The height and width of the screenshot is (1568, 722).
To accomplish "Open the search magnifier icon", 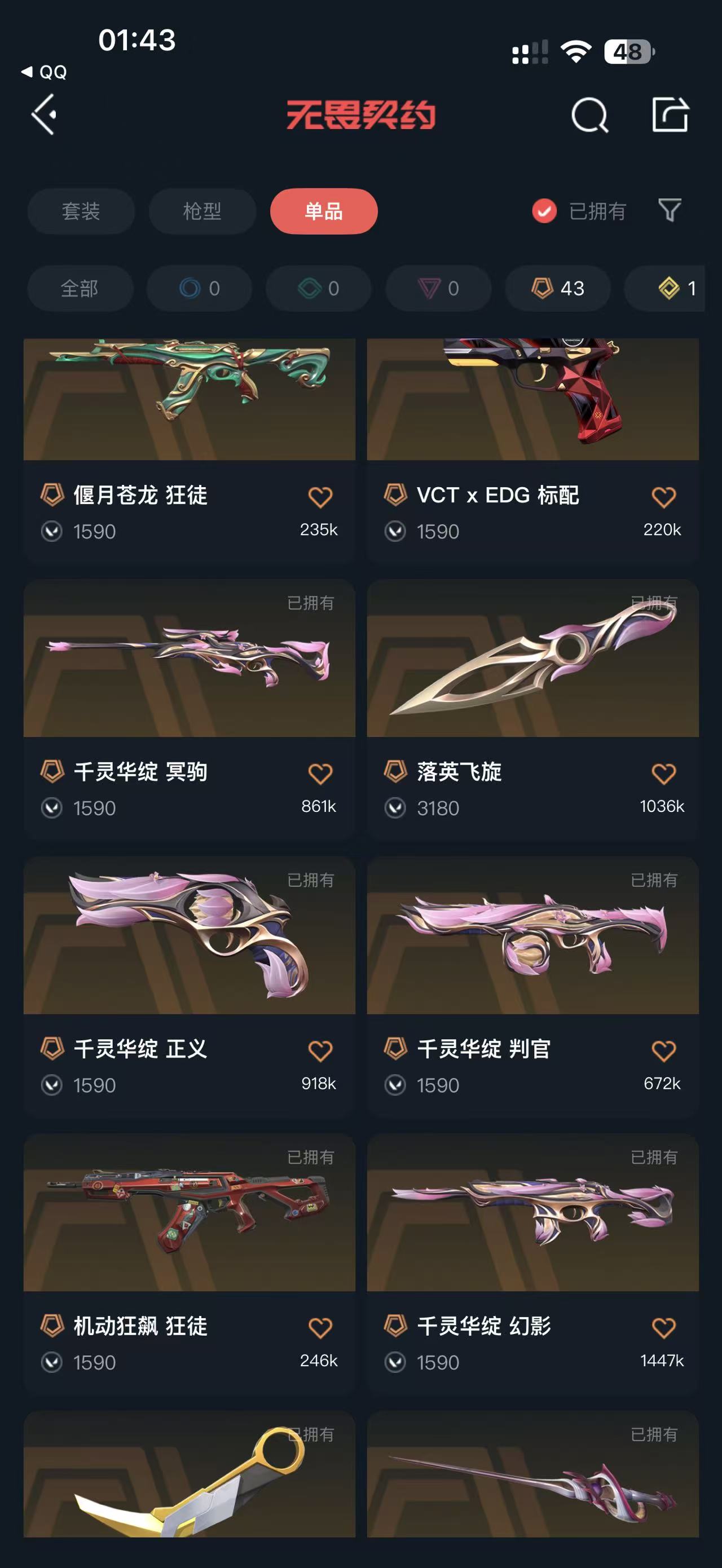I will coord(590,114).
